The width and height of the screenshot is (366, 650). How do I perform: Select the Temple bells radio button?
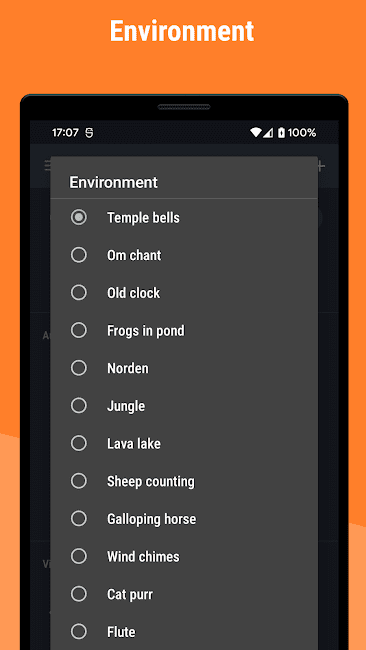tap(79, 217)
